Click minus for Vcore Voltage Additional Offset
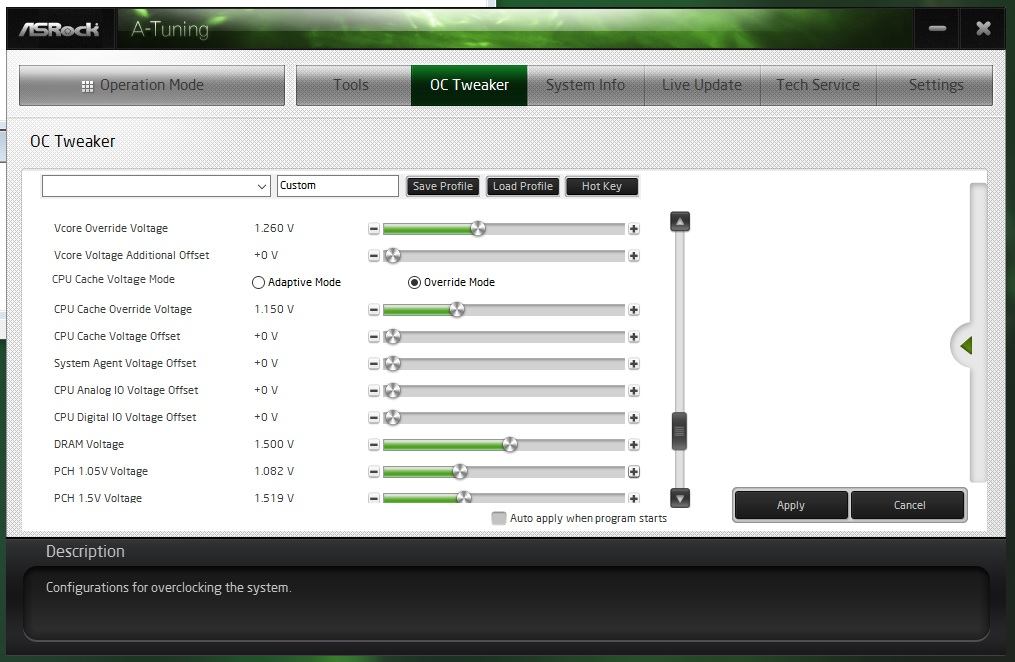Image resolution: width=1015 pixels, height=662 pixels. tap(374, 256)
